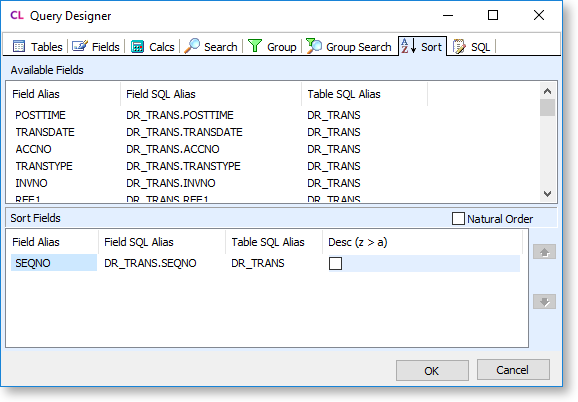Image resolution: width=578 pixels, height=402 pixels.
Task: Select the Search magnifier icon
Action: [192, 46]
